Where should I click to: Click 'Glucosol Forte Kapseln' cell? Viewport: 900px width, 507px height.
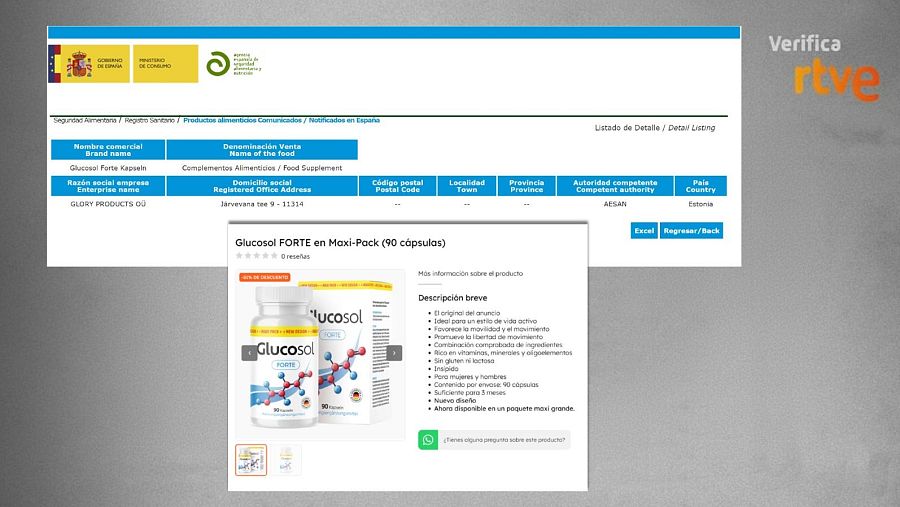click(x=108, y=168)
